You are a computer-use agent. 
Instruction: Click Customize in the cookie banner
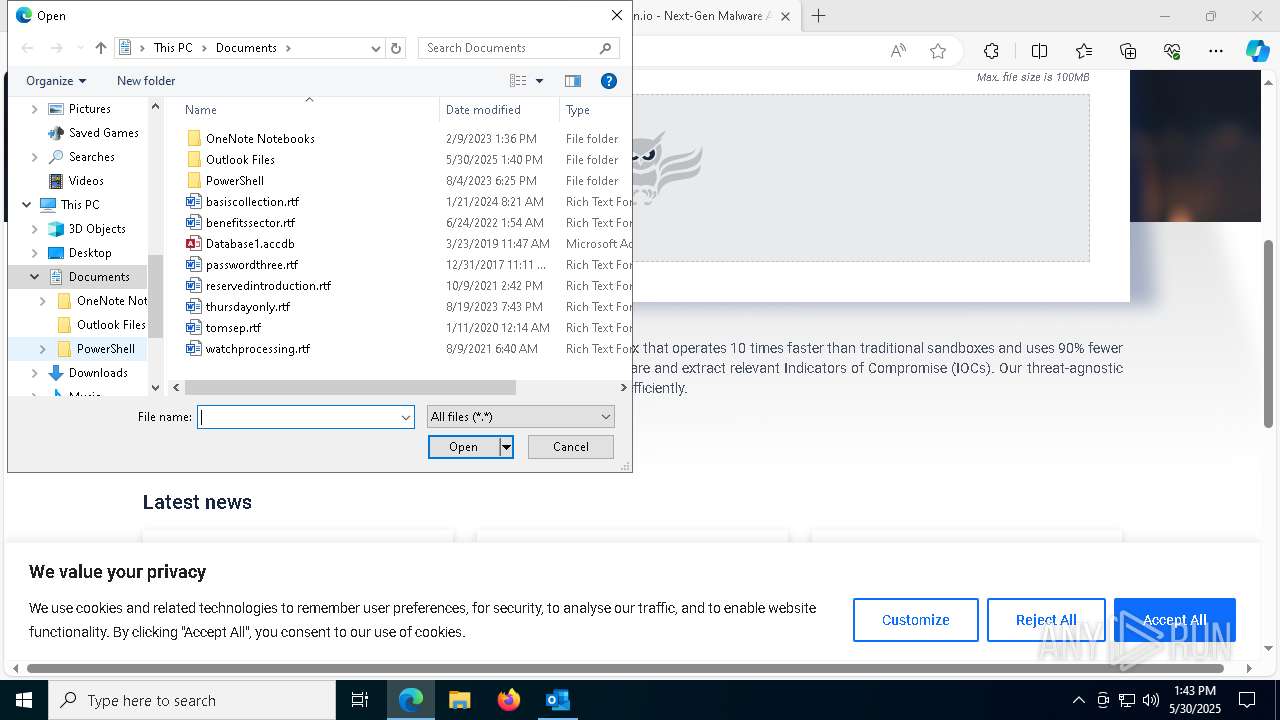[915, 620]
